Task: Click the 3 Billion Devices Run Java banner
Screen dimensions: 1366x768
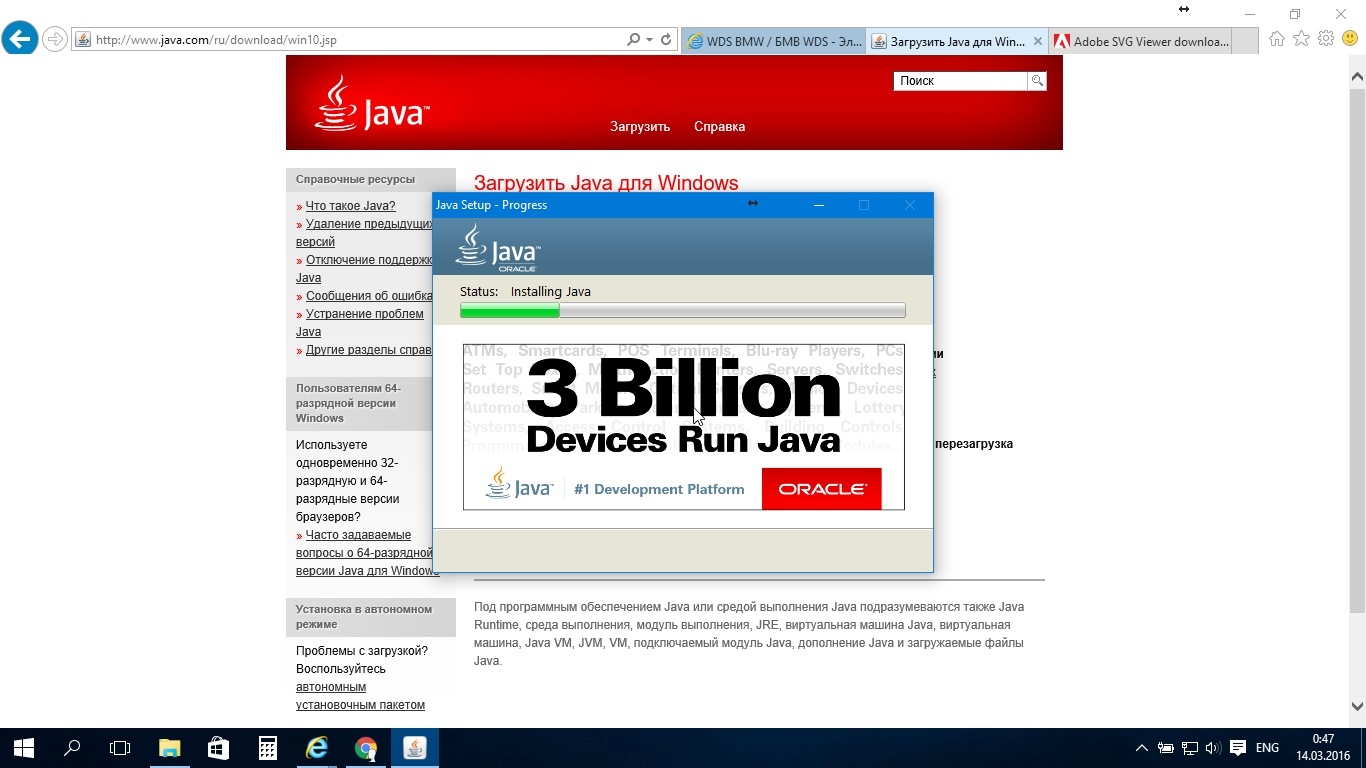Action: [x=683, y=427]
